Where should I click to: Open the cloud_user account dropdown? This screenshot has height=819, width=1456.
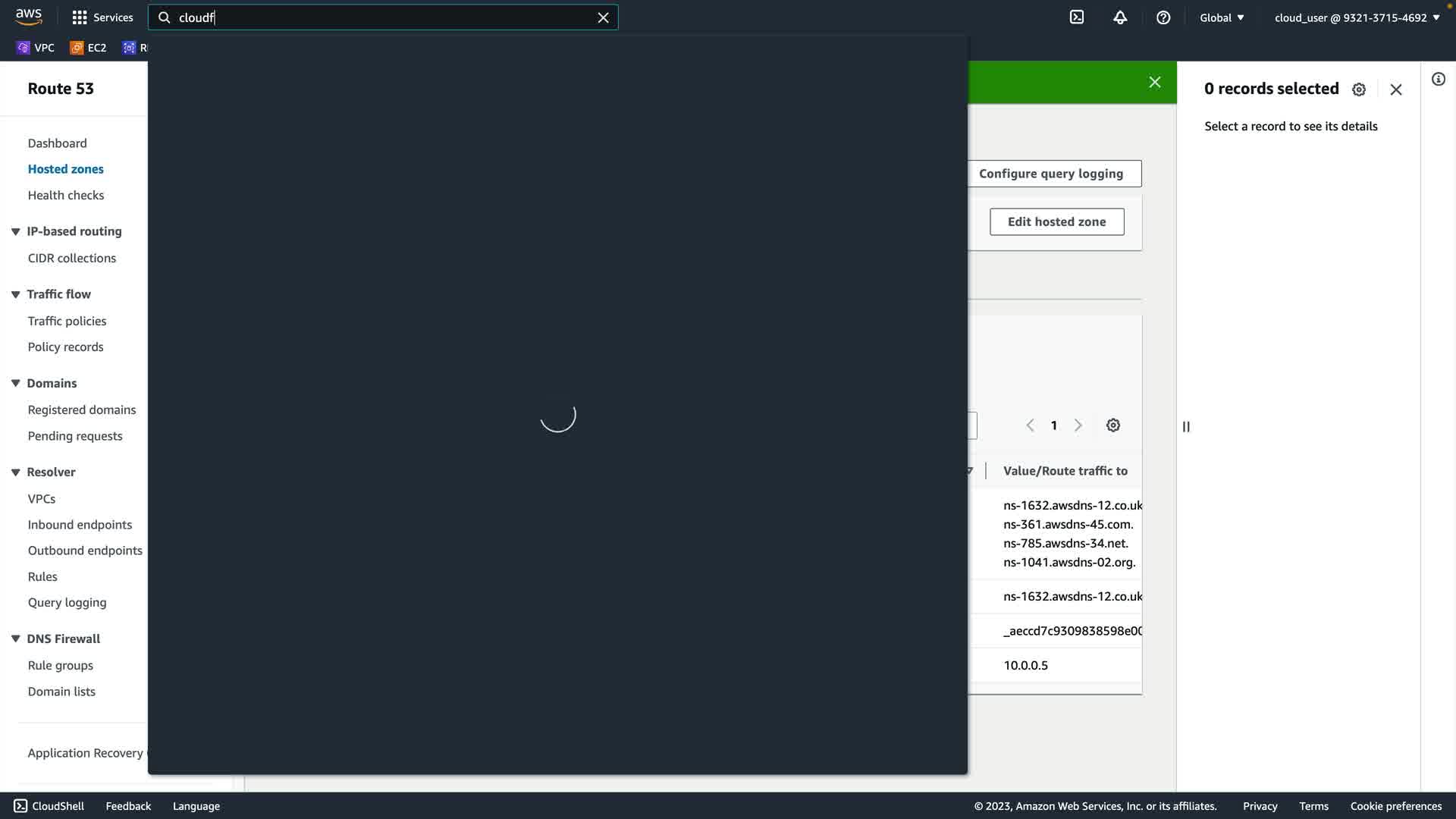tap(1357, 17)
